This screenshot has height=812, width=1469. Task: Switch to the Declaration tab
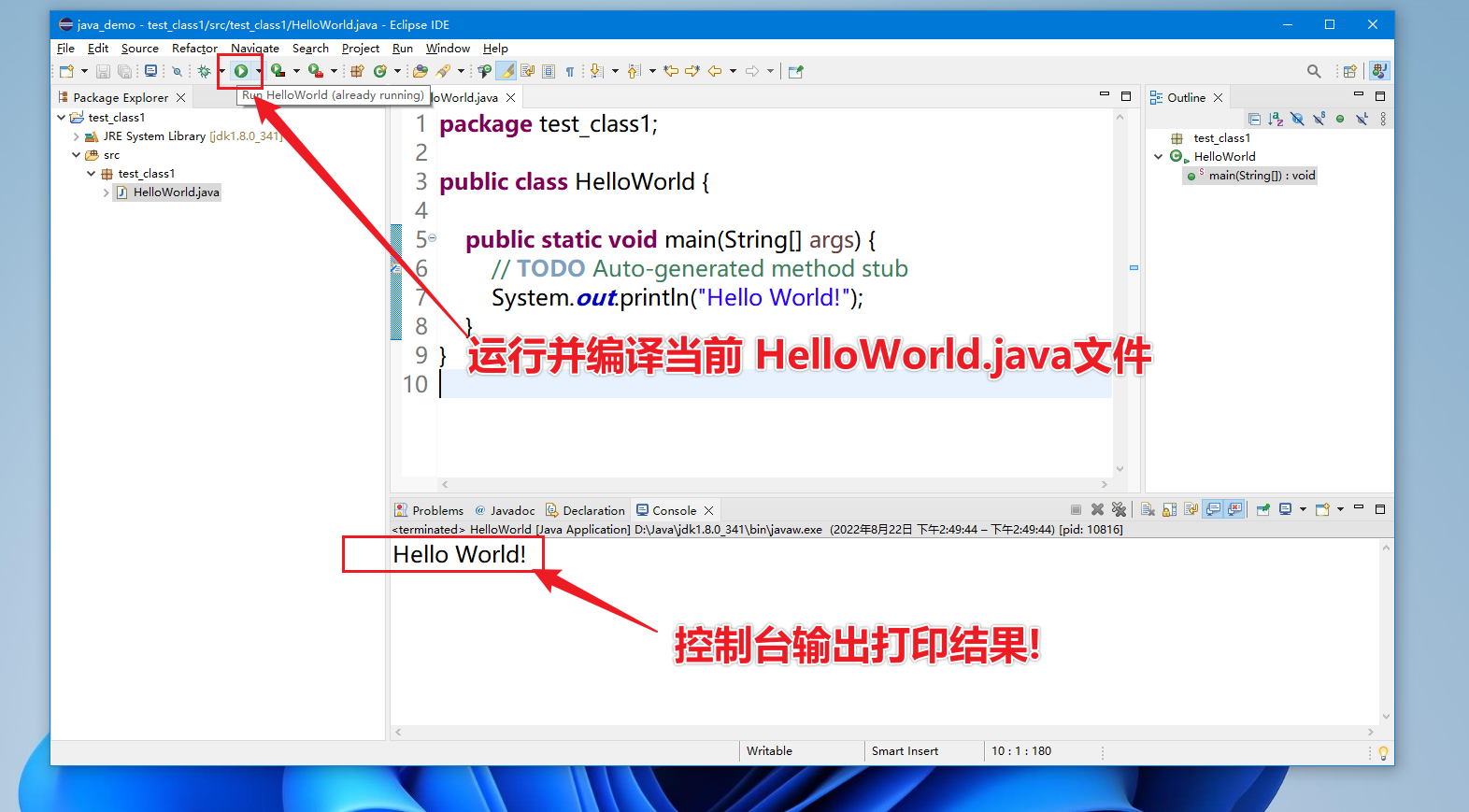585,510
